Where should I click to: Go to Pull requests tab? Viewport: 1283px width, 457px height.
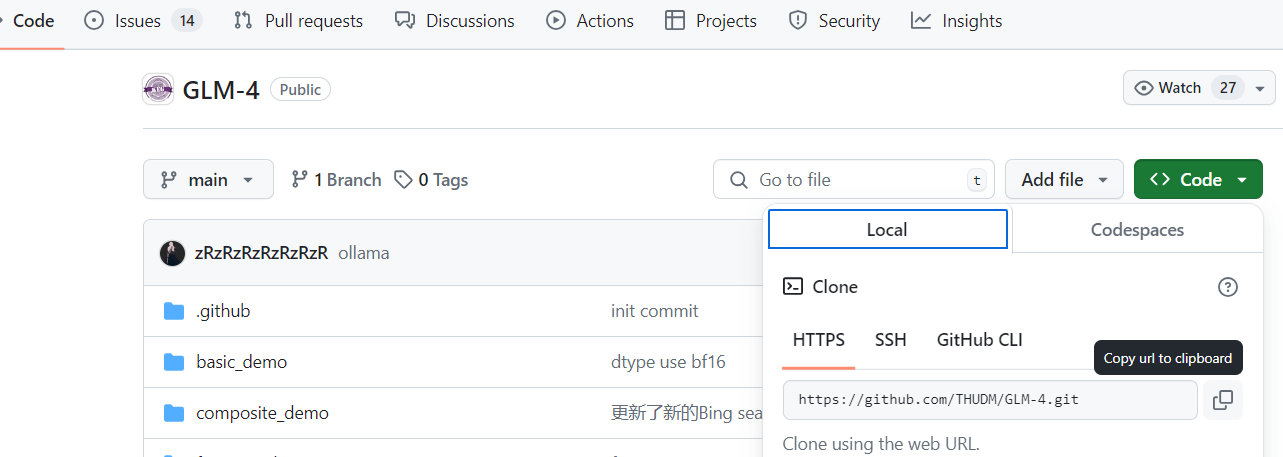coord(298,20)
